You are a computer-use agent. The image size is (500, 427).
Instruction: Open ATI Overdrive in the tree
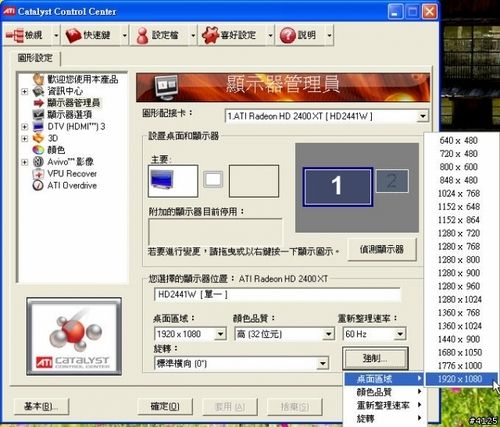pyautogui.click(x=72, y=185)
